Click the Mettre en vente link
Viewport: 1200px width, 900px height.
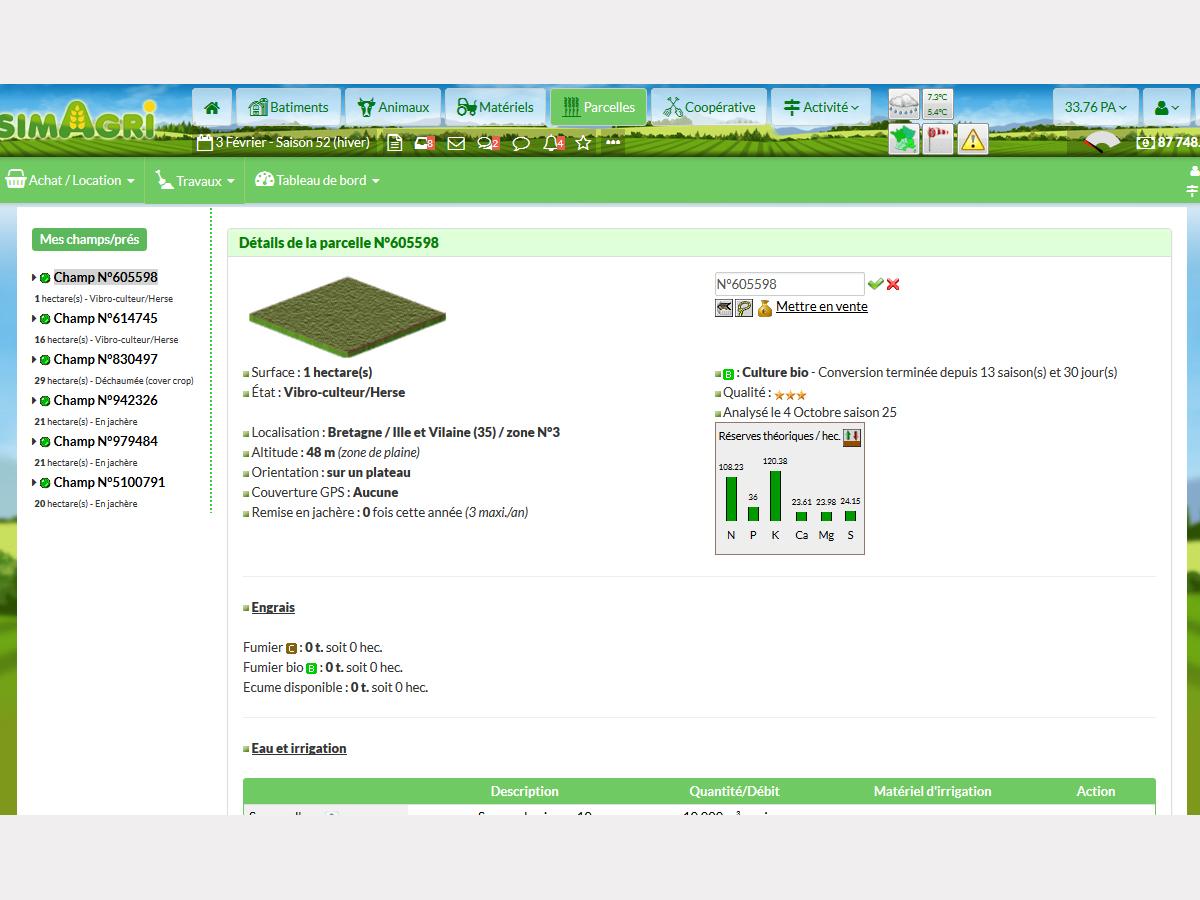tap(821, 307)
